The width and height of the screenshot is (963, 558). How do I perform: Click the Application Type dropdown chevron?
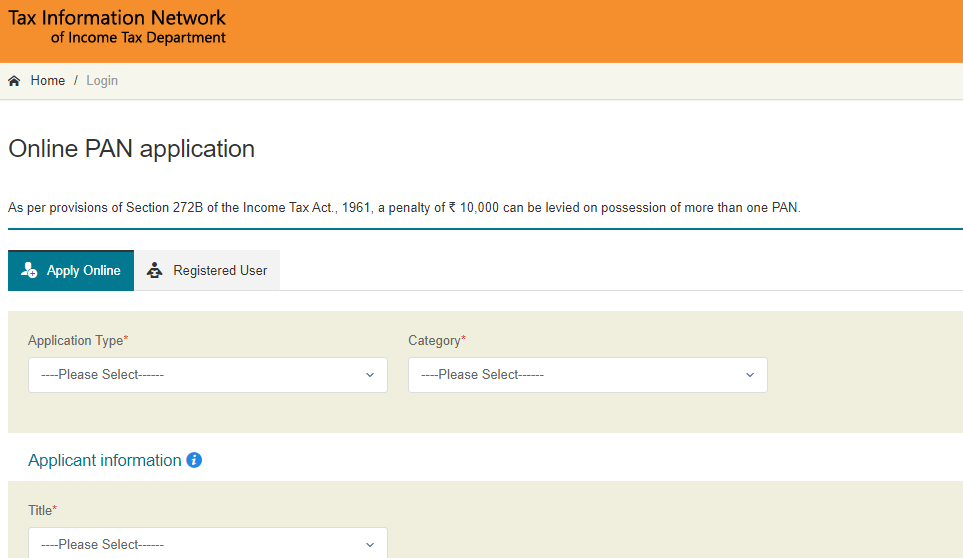[370, 375]
